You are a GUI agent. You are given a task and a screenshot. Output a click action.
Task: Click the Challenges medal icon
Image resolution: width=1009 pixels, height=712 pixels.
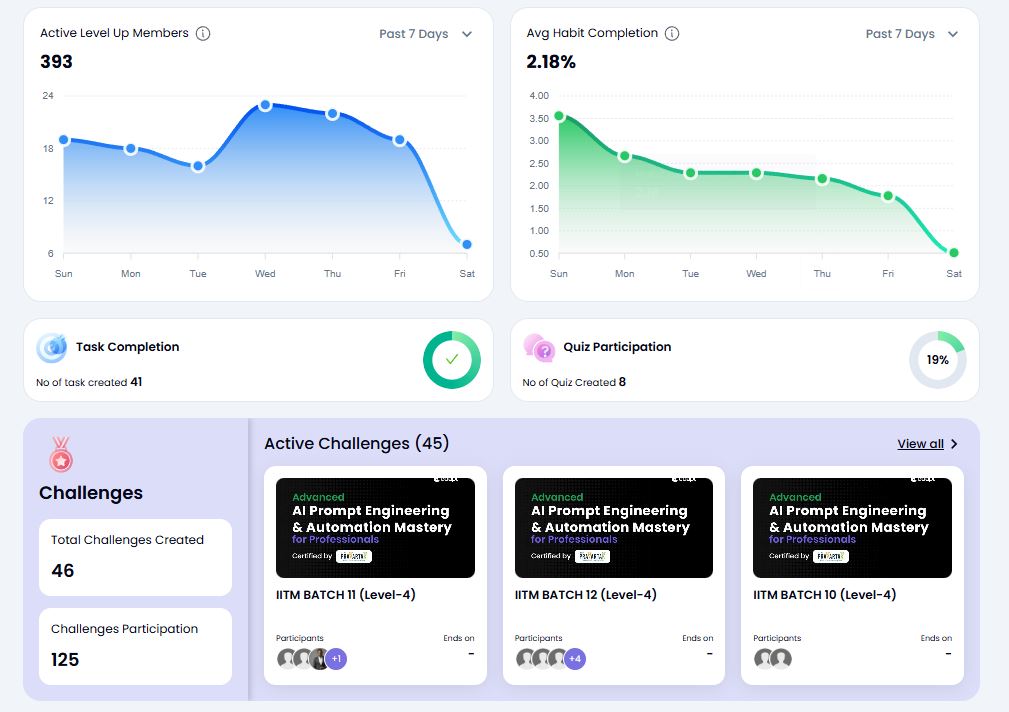click(x=61, y=454)
